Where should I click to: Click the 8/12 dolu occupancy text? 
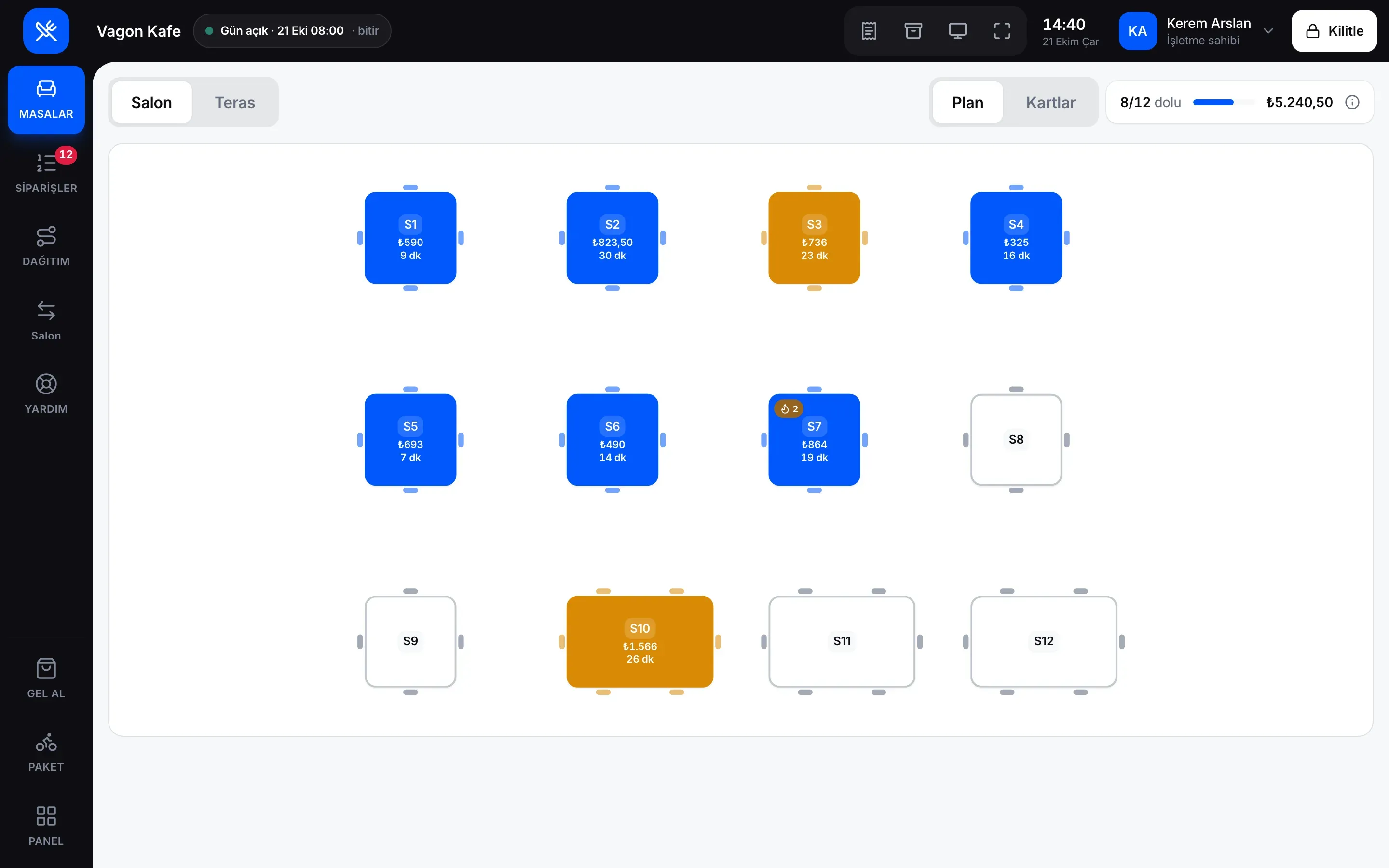point(1150,102)
